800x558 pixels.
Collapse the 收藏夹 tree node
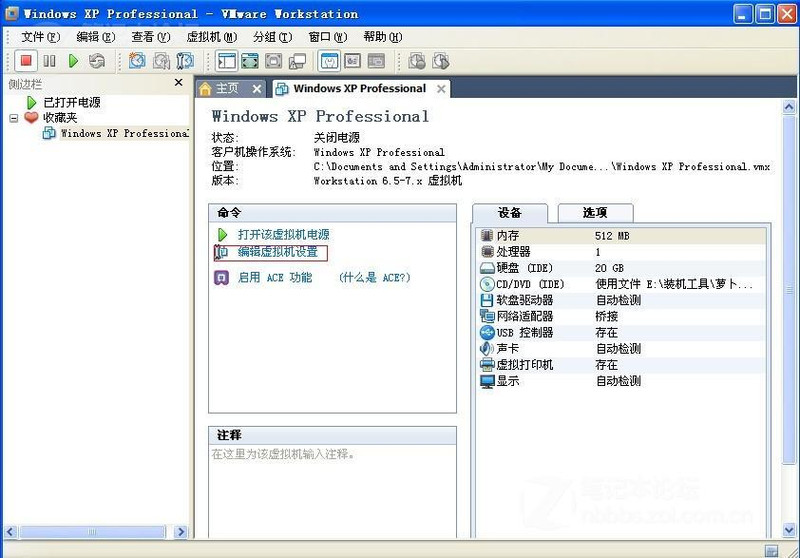coord(14,118)
